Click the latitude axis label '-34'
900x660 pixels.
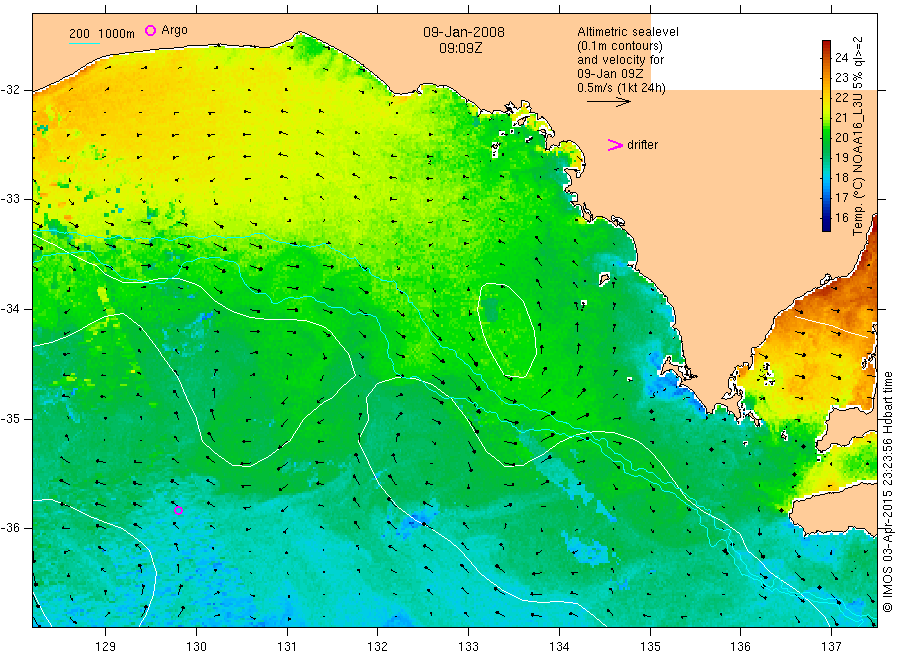click(11, 309)
